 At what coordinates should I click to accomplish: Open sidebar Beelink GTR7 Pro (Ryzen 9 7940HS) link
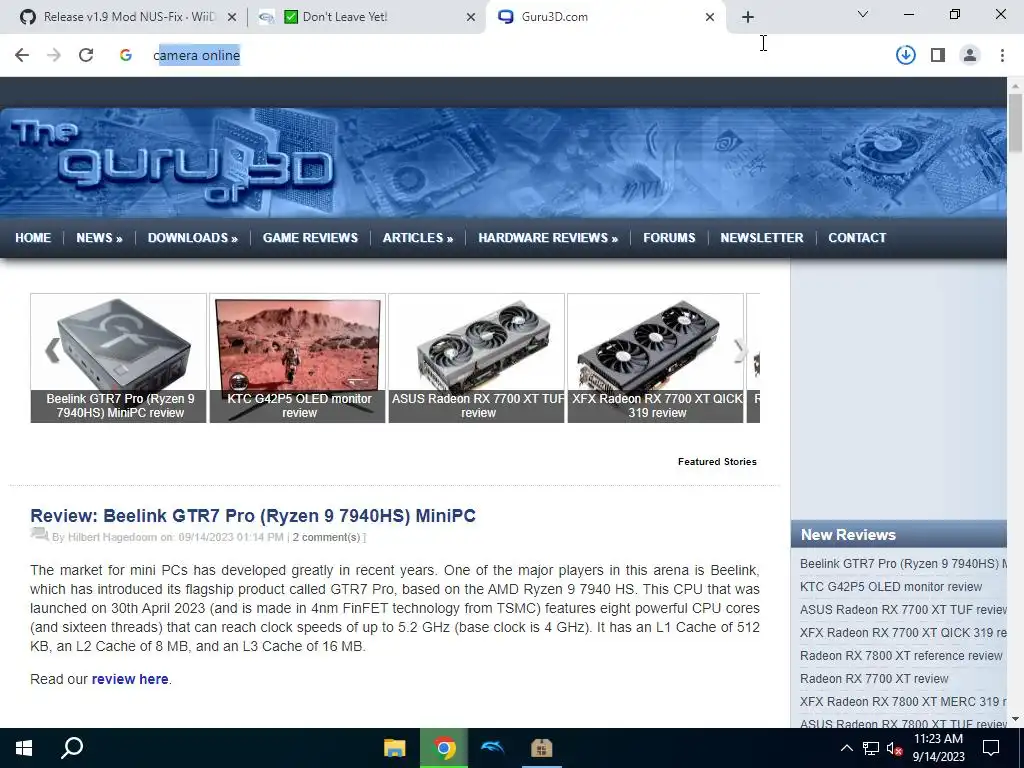[903, 564]
